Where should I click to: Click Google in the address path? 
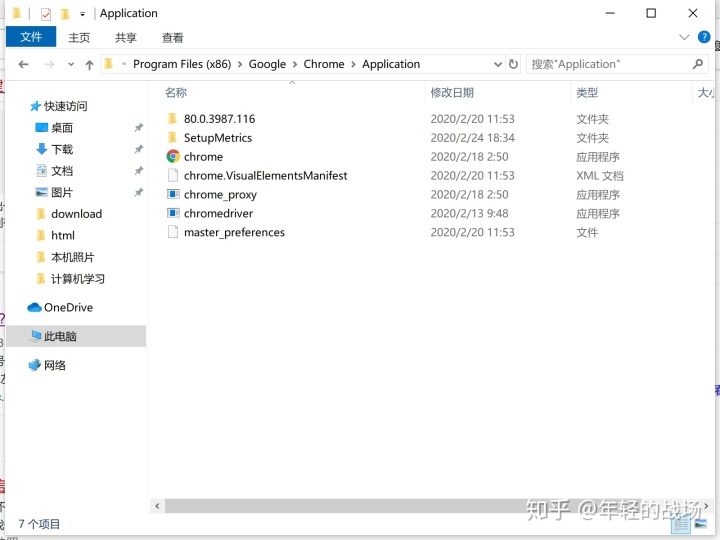click(x=267, y=64)
